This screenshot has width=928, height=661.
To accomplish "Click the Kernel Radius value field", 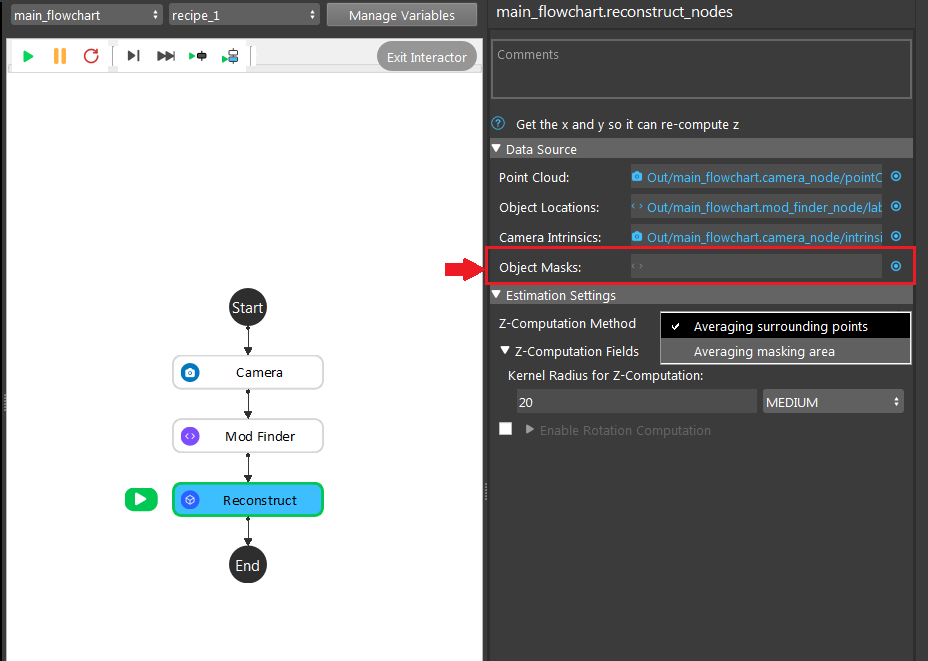I will coord(637,402).
